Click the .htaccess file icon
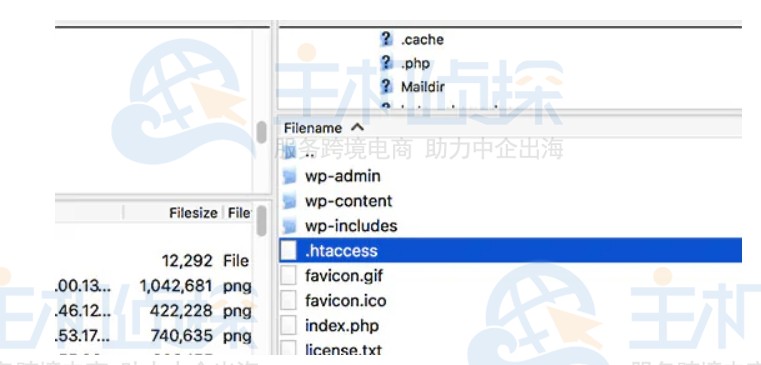 coord(289,250)
